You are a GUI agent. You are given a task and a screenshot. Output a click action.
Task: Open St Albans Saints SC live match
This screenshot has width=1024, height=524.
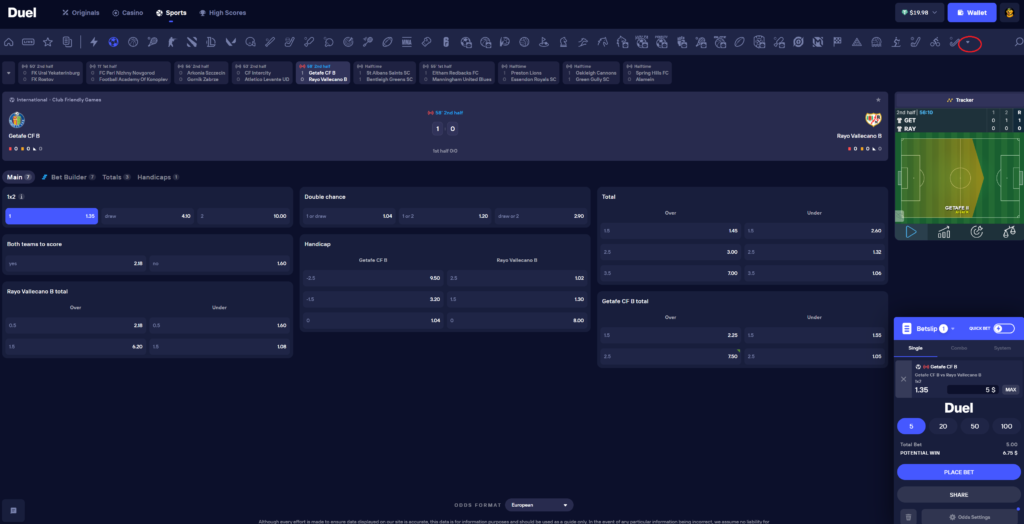point(385,73)
